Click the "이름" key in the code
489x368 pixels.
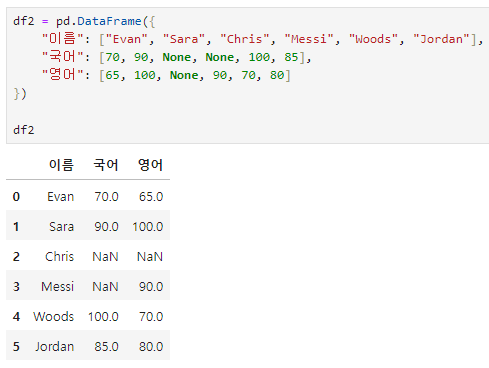click(x=63, y=39)
